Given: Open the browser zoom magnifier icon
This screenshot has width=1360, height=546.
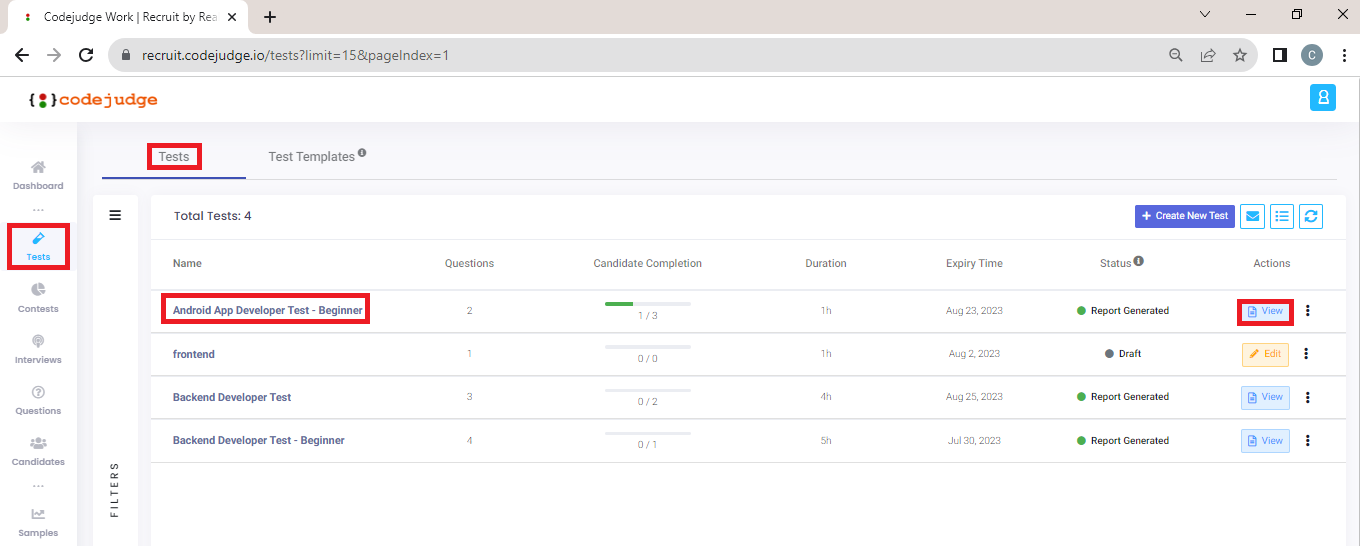Looking at the screenshot, I should (x=1176, y=56).
